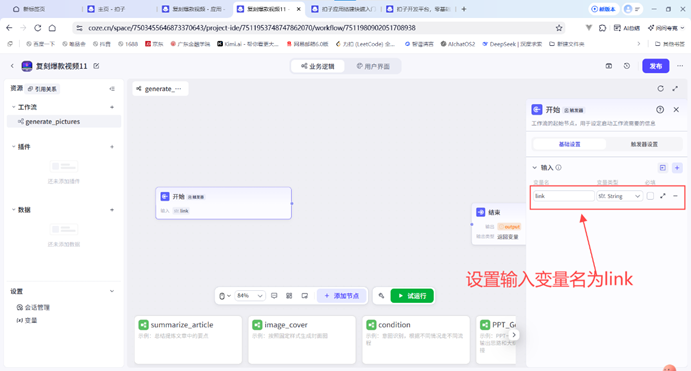This screenshot has width=691, height=371.
Task: Open the Kimi.ai bookmark
Action: [248, 44]
